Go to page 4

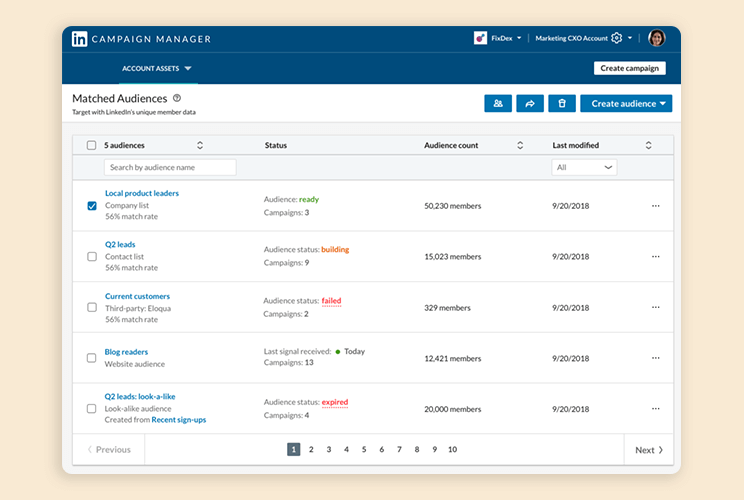click(346, 449)
